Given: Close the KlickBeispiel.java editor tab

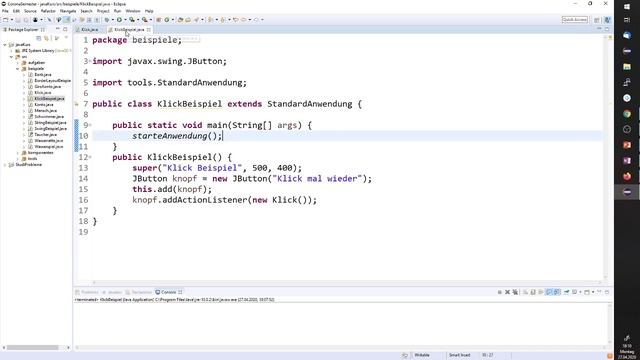Looking at the screenshot, I should pos(149,30).
